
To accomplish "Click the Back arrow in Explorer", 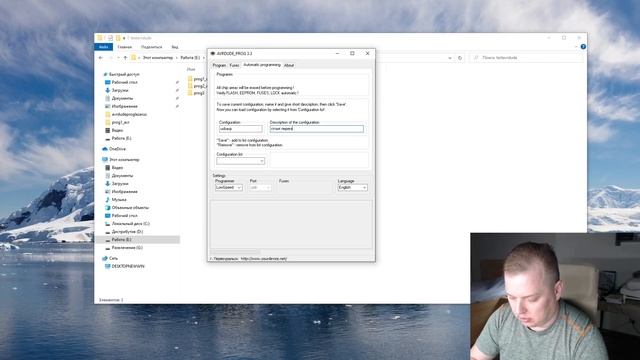I will click(x=101, y=58).
